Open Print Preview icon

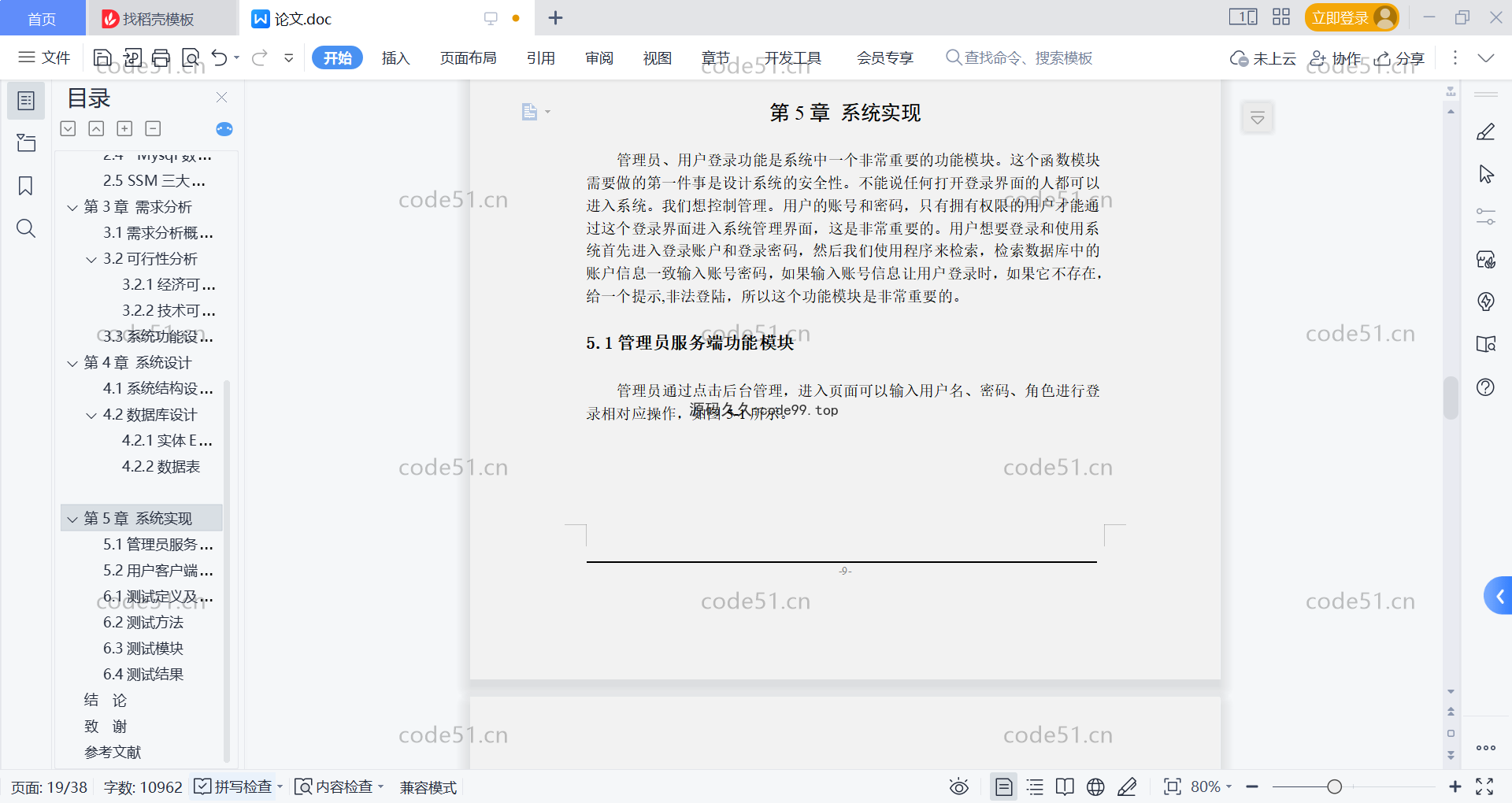click(191, 57)
